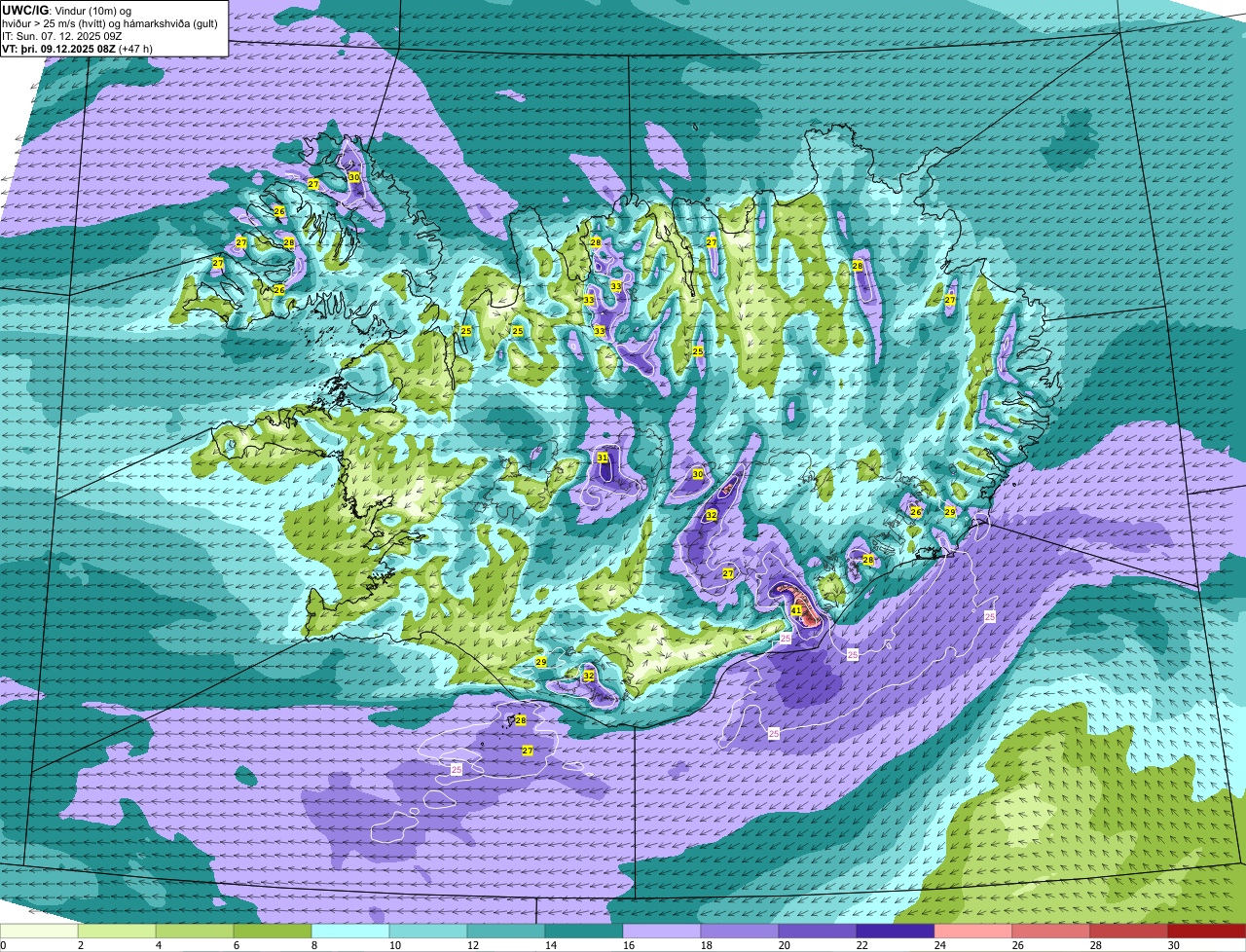Screen dimensions: 1246x952
Task: Select the 8–10 m/s light cyan legend swatch
Action: (350, 932)
